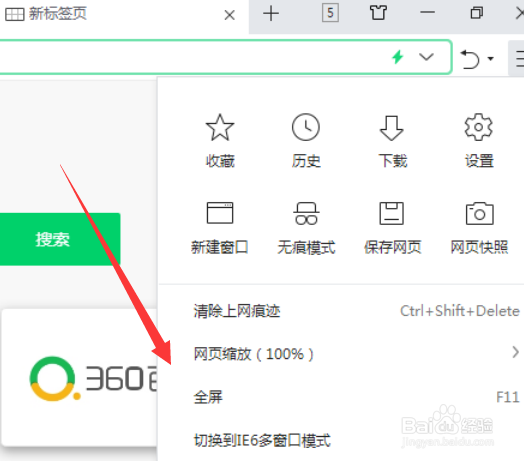This screenshot has height=461, width=524.
Task: Open the 历史 history clock icon
Action: click(x=306, y=128)
